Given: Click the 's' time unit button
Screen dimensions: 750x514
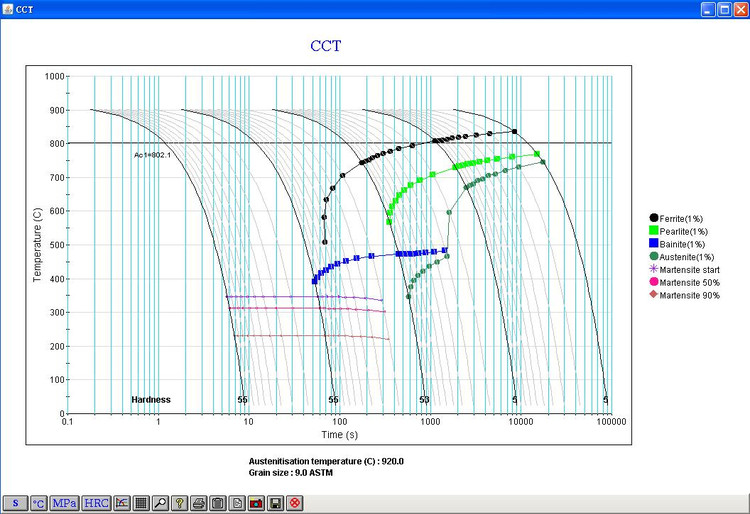Looking at the screenshot, I should (x=15, y=502).
